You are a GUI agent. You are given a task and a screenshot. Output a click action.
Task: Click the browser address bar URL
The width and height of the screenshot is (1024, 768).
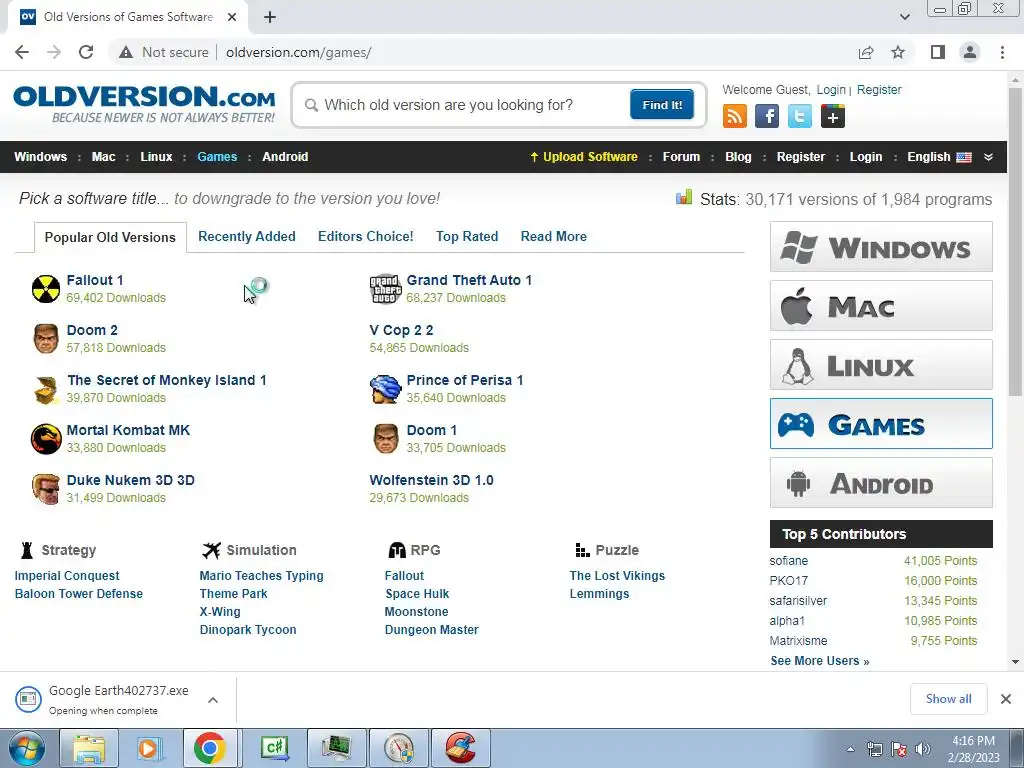click(298, 52)
